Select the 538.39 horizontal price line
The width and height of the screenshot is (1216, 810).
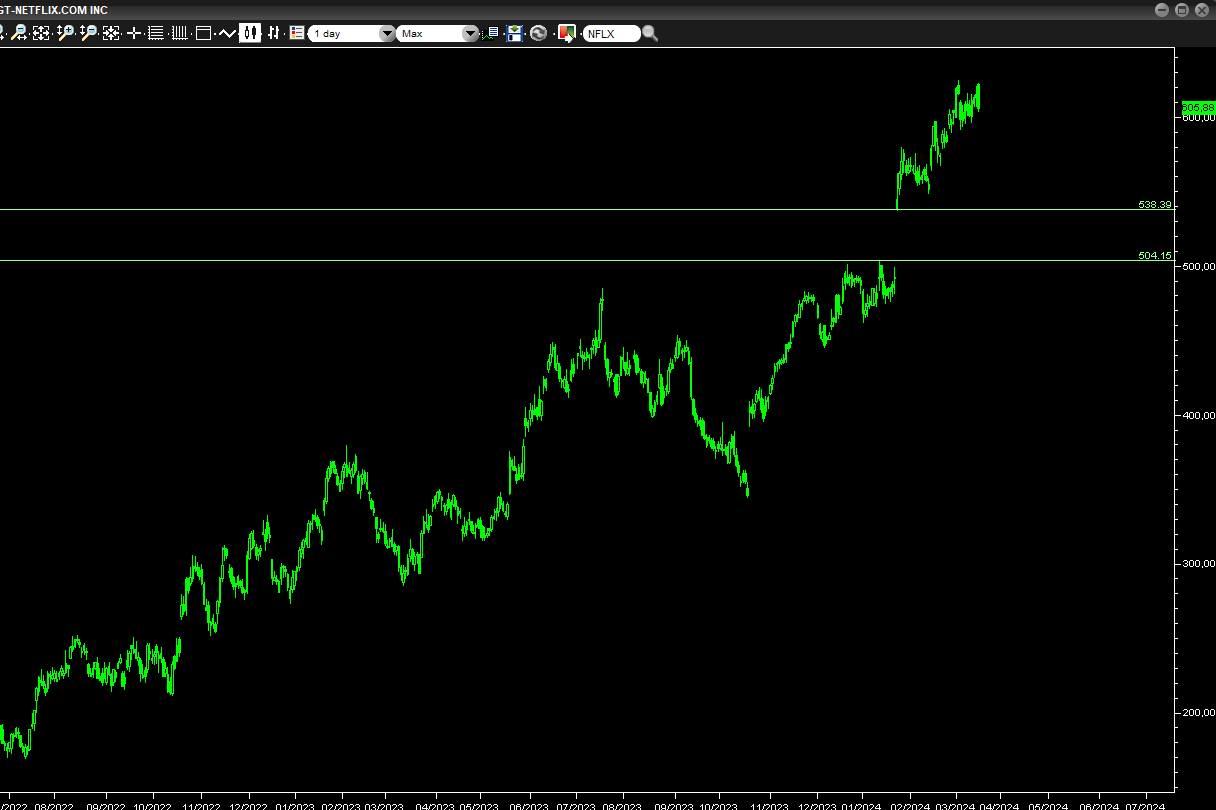(600, 209)
